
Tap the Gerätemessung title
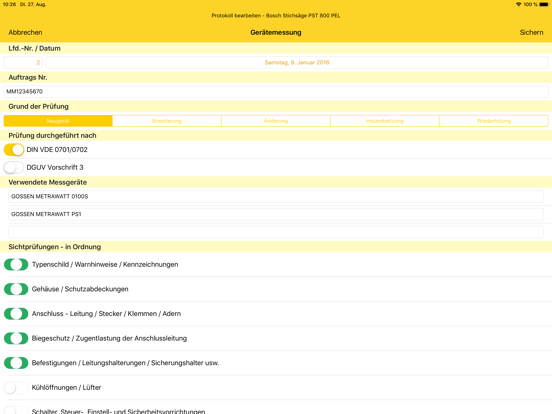(276, 32)
